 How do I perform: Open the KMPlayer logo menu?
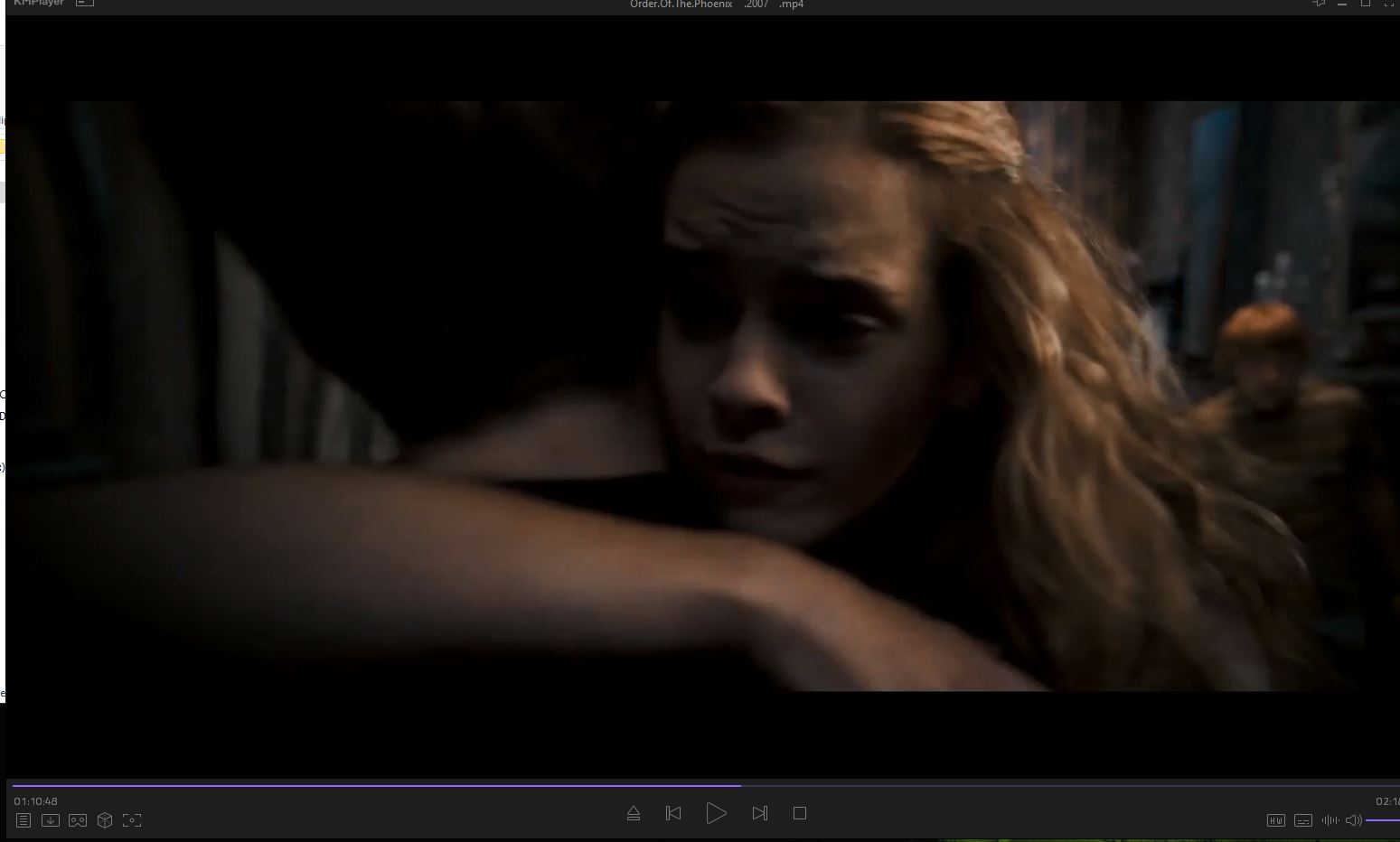(39, 4)
